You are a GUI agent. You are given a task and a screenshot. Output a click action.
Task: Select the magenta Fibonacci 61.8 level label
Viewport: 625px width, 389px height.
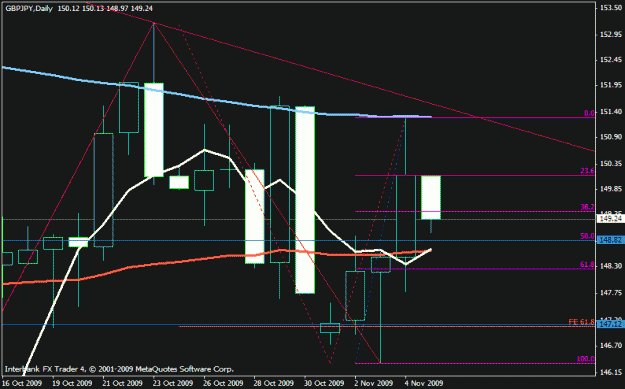coord(587,264)
